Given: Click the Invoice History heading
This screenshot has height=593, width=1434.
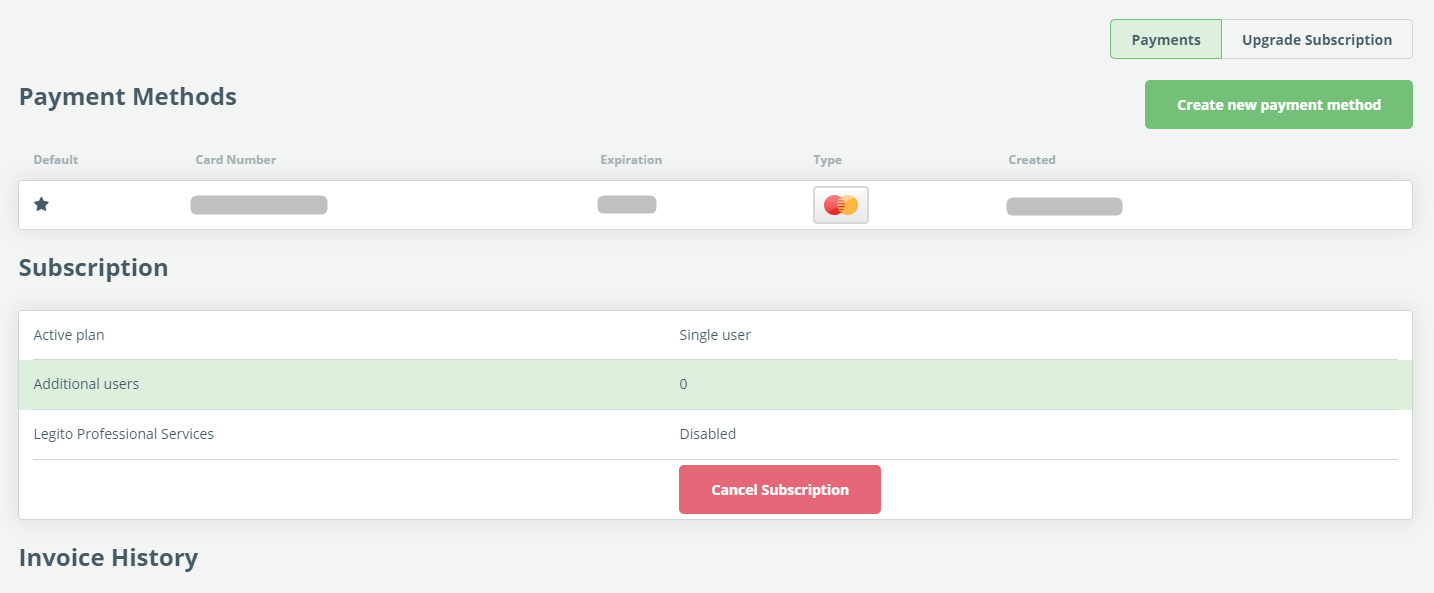Looking at the screenshot, I should 108,557.
